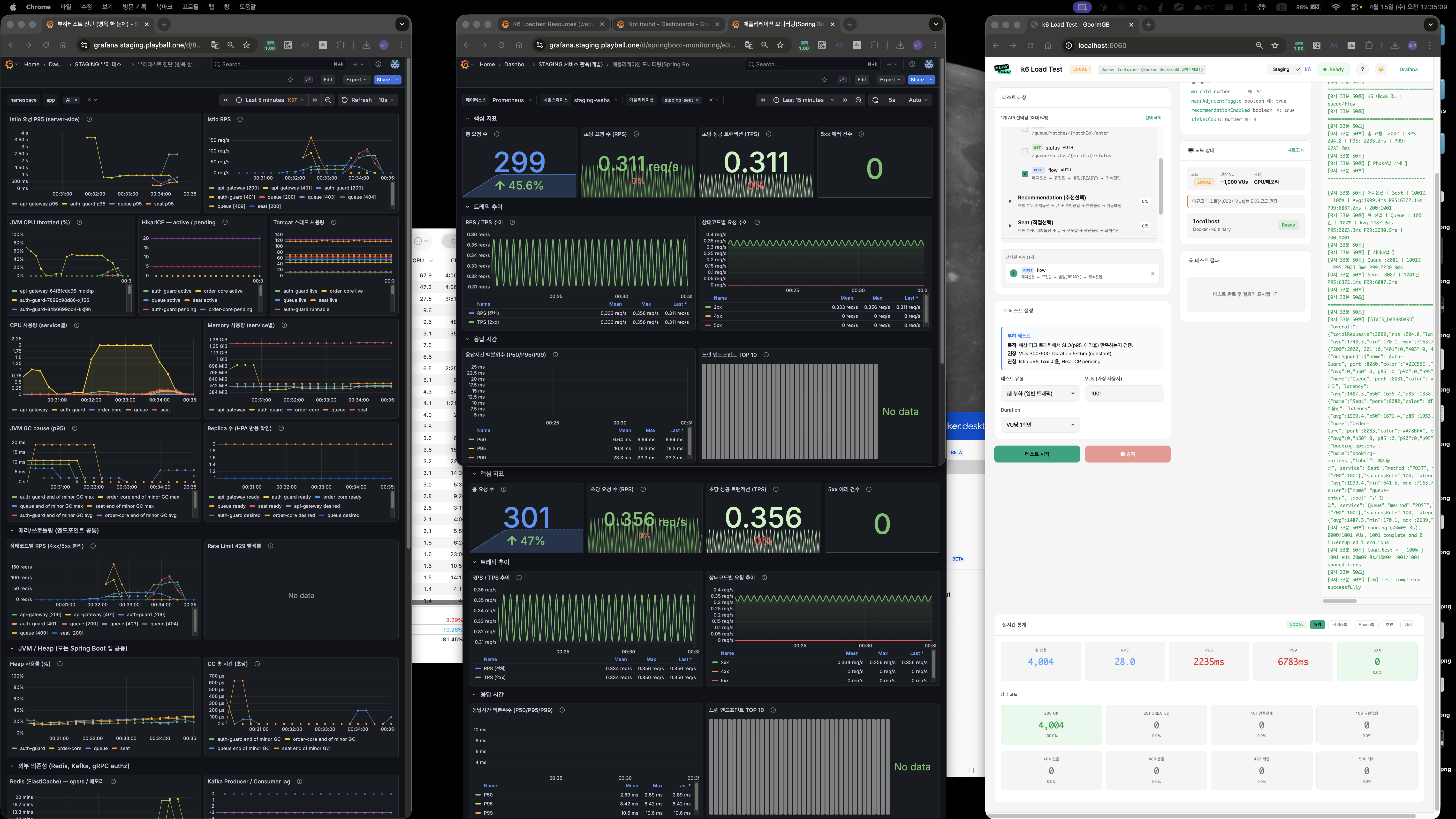The height and width of the screenshot is (819, 1456).
Task: Check the /queue/matches/{matchId}/enter checkbox
Action: [1025, 129]
